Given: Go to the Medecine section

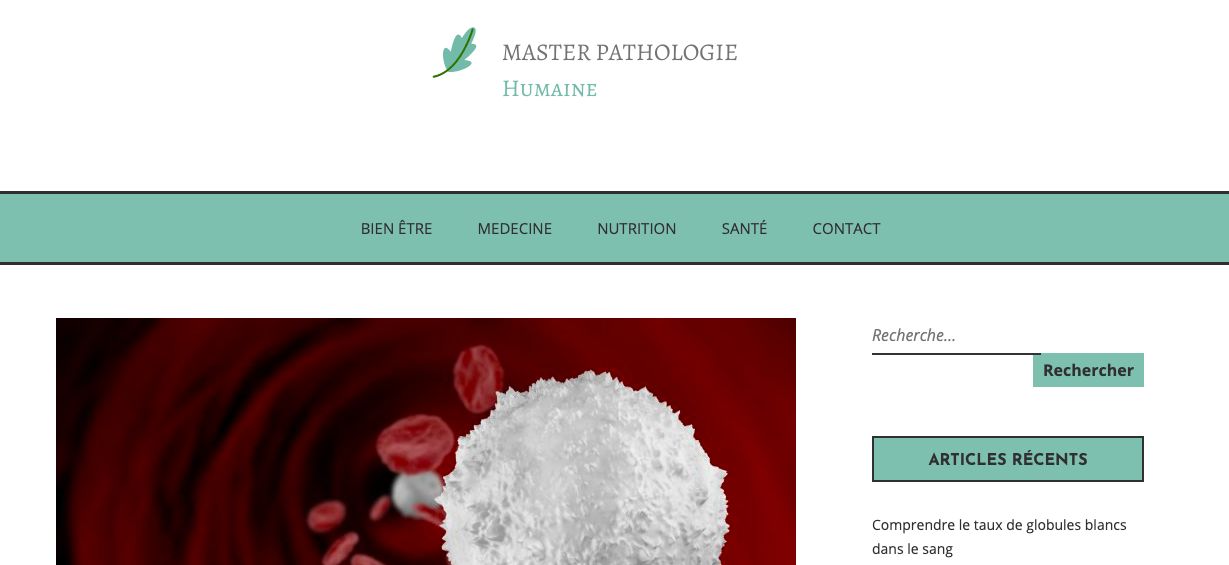Looking at the screenshot, I should 514,229.
